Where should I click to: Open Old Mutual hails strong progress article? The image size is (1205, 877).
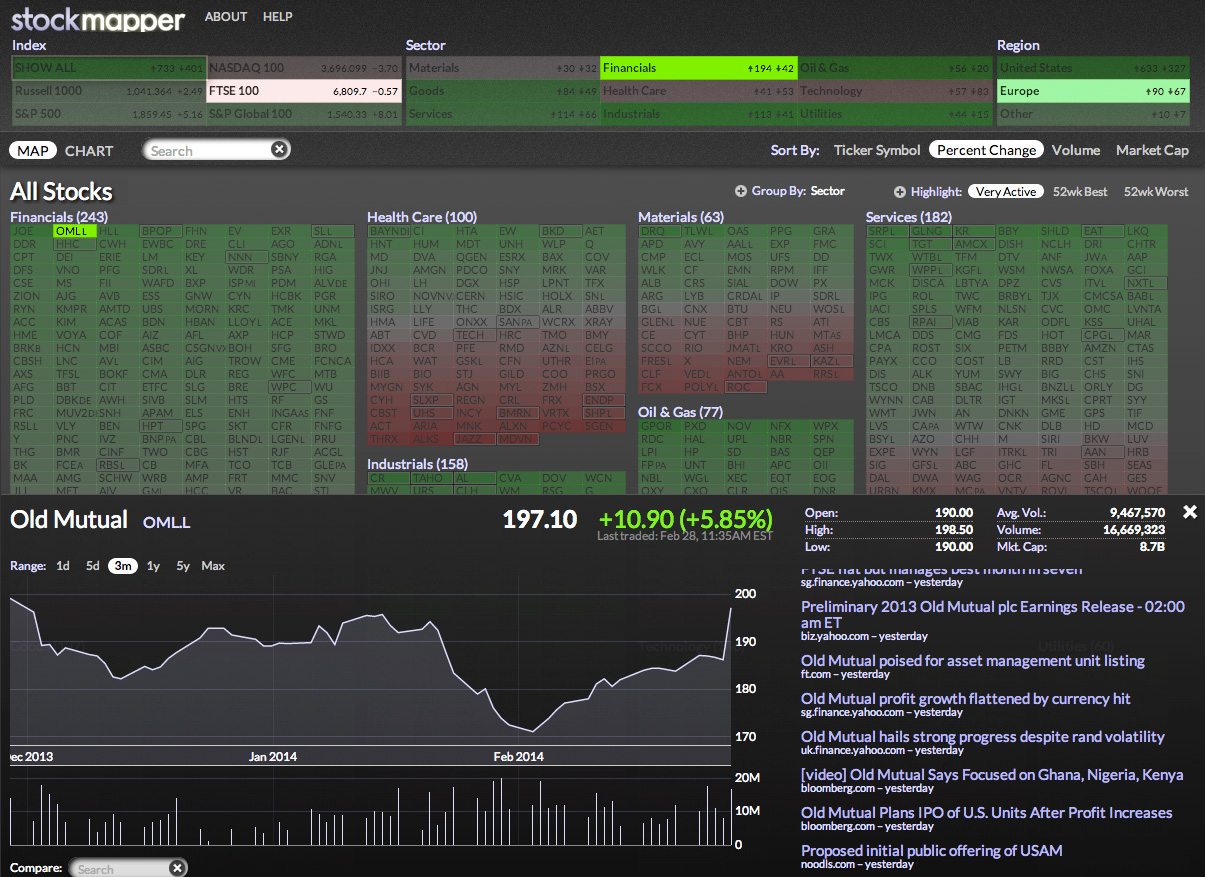(x=983, y=737)
